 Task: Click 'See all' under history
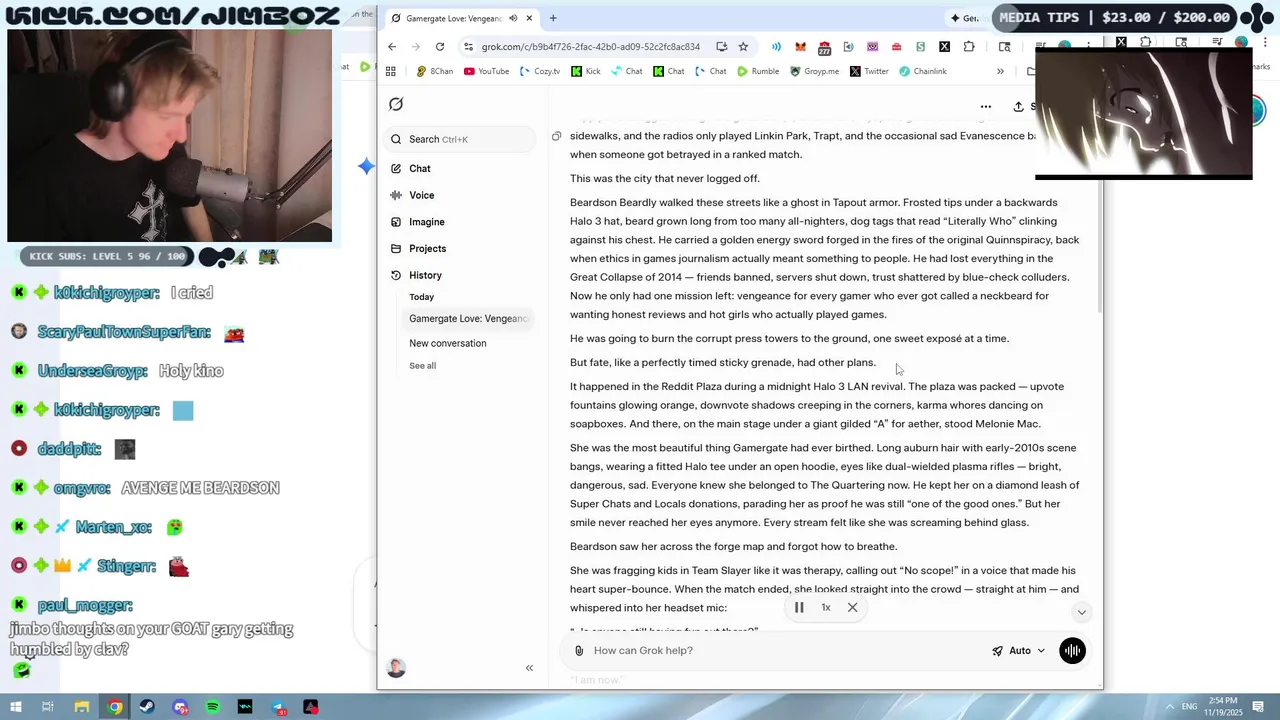coord(422,365)
